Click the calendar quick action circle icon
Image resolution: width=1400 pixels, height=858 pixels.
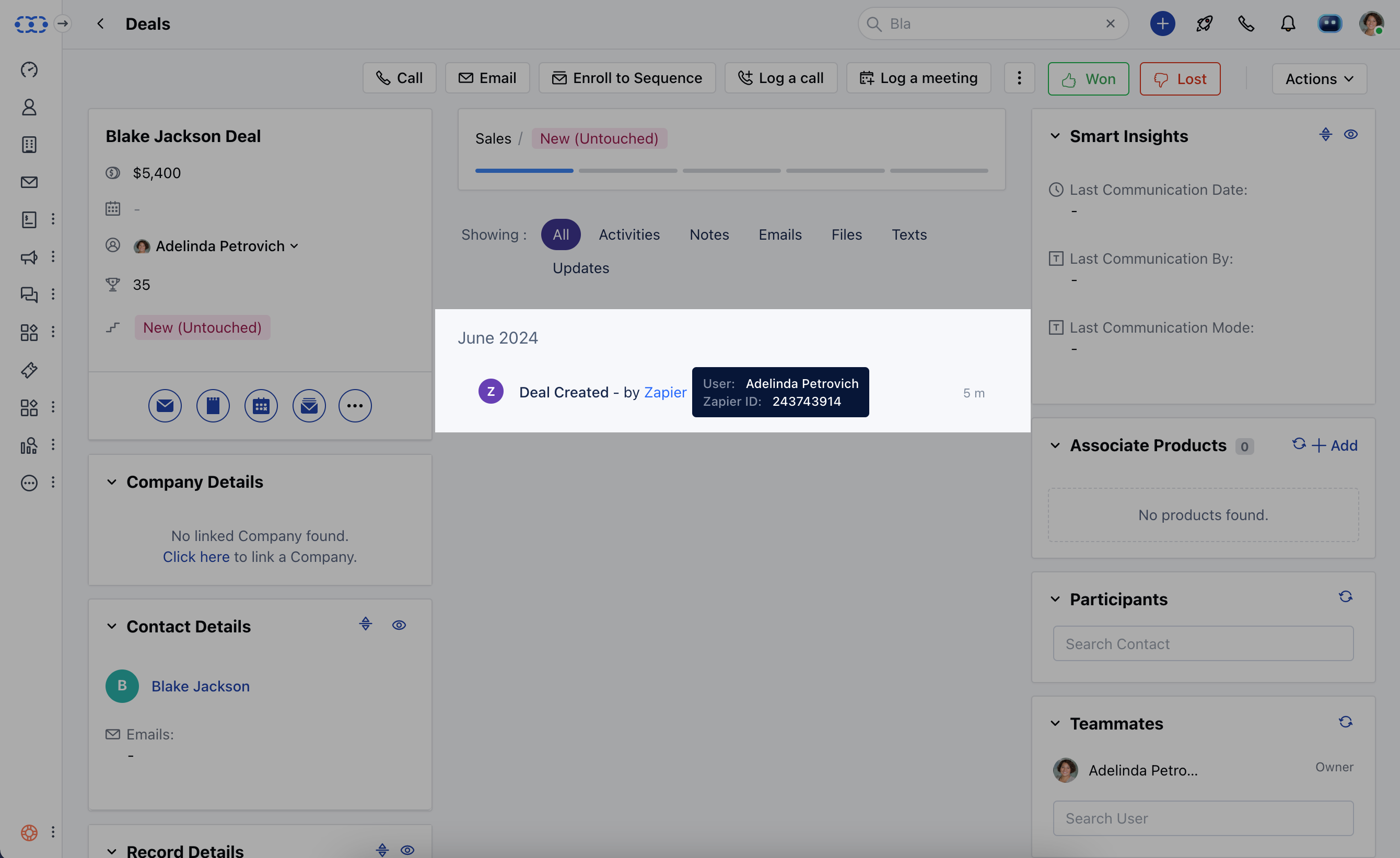click(x=261, y=405)
